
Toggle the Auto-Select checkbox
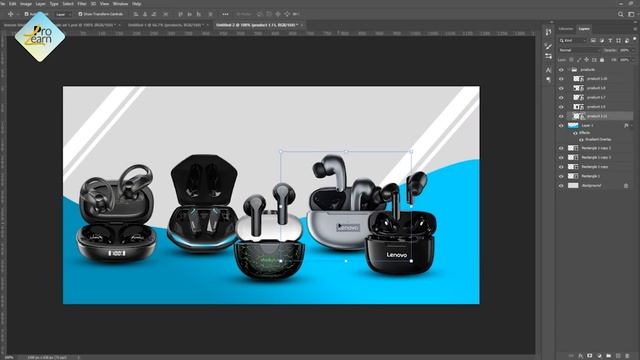tap(26, 14)
